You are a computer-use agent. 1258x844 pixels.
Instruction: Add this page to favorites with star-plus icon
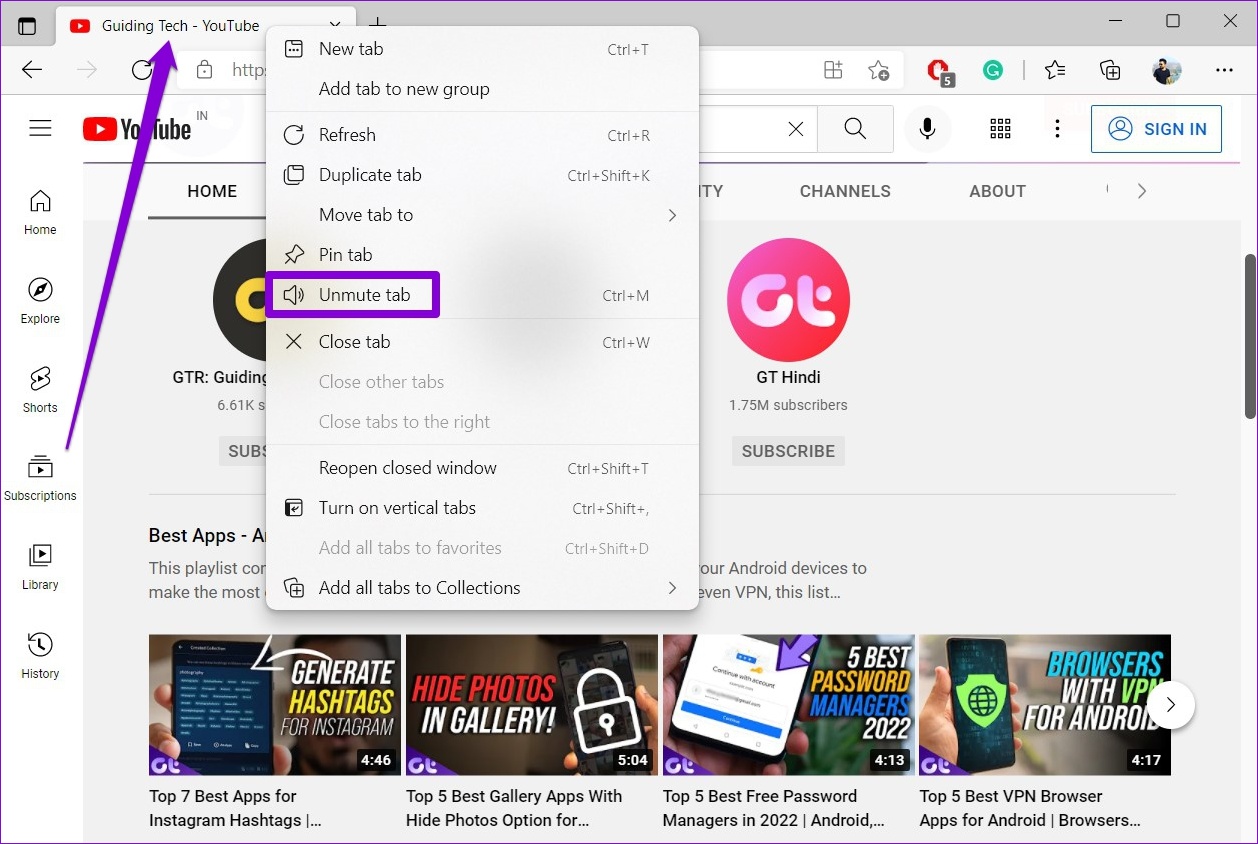(x=878, y=70)
